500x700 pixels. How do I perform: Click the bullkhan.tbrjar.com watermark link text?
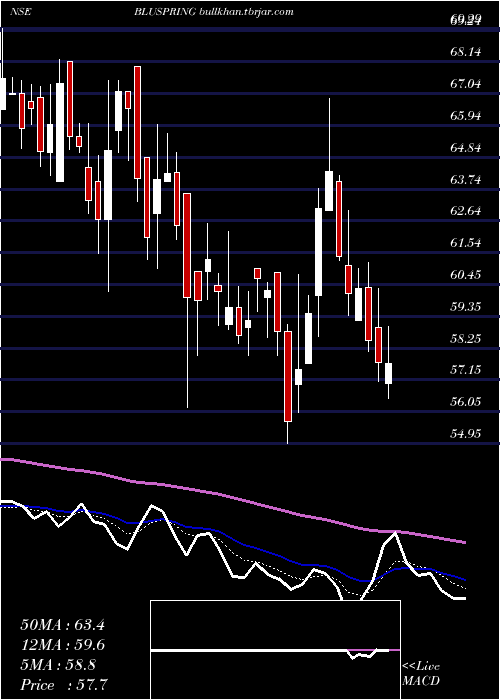(x=245, y=12)
